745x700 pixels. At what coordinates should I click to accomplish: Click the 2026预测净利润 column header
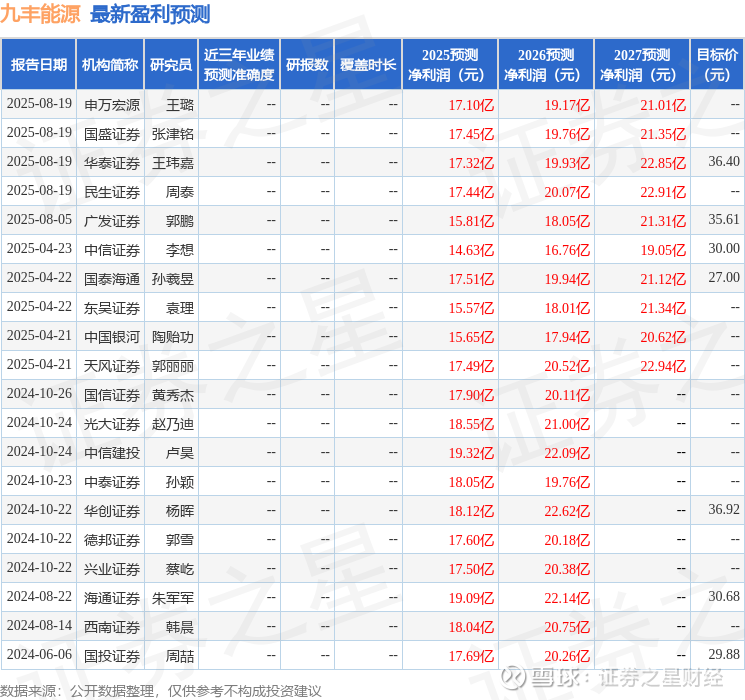click(x=546, y=65)
